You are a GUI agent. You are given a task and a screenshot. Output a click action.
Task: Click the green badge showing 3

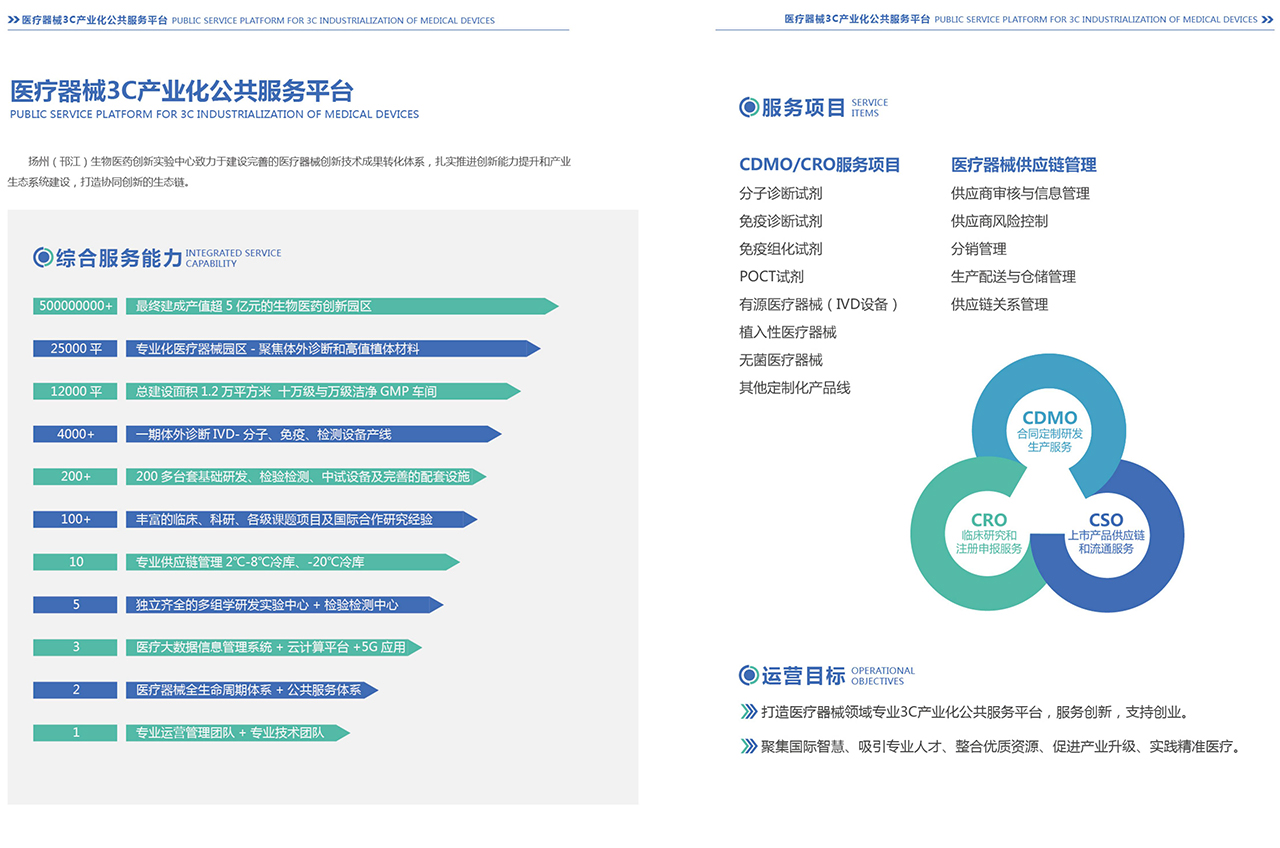click(x=76, y=647)
